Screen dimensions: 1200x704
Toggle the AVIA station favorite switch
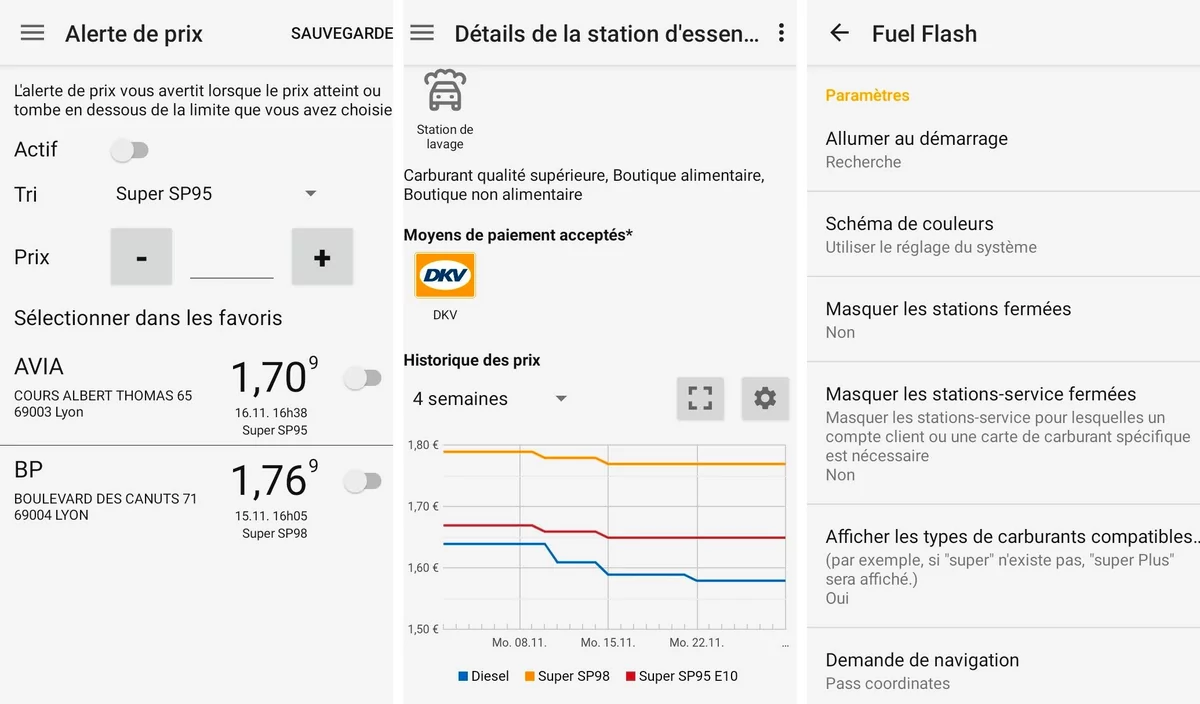(x=362, y=378)
